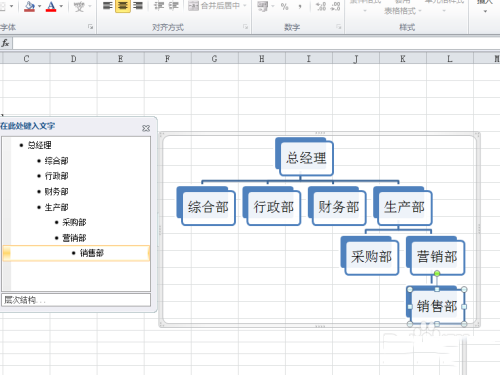Viewport: 500px width, 375px height.
Task: Open the 字体 group dialog launcher
Action: coord(90,27)
